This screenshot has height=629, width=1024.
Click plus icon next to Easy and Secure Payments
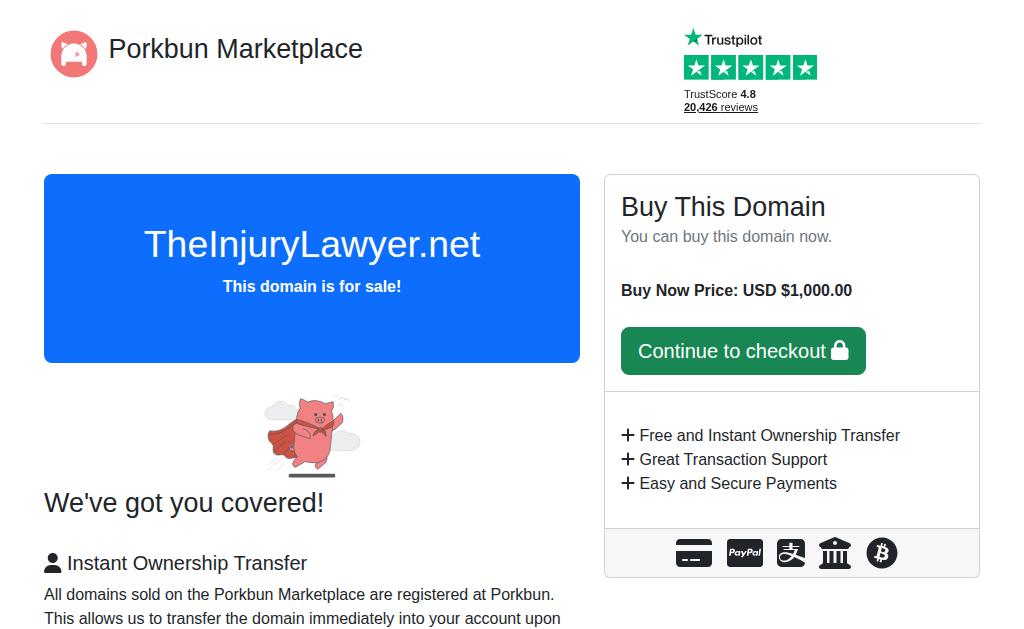click(x=628, y=483)
